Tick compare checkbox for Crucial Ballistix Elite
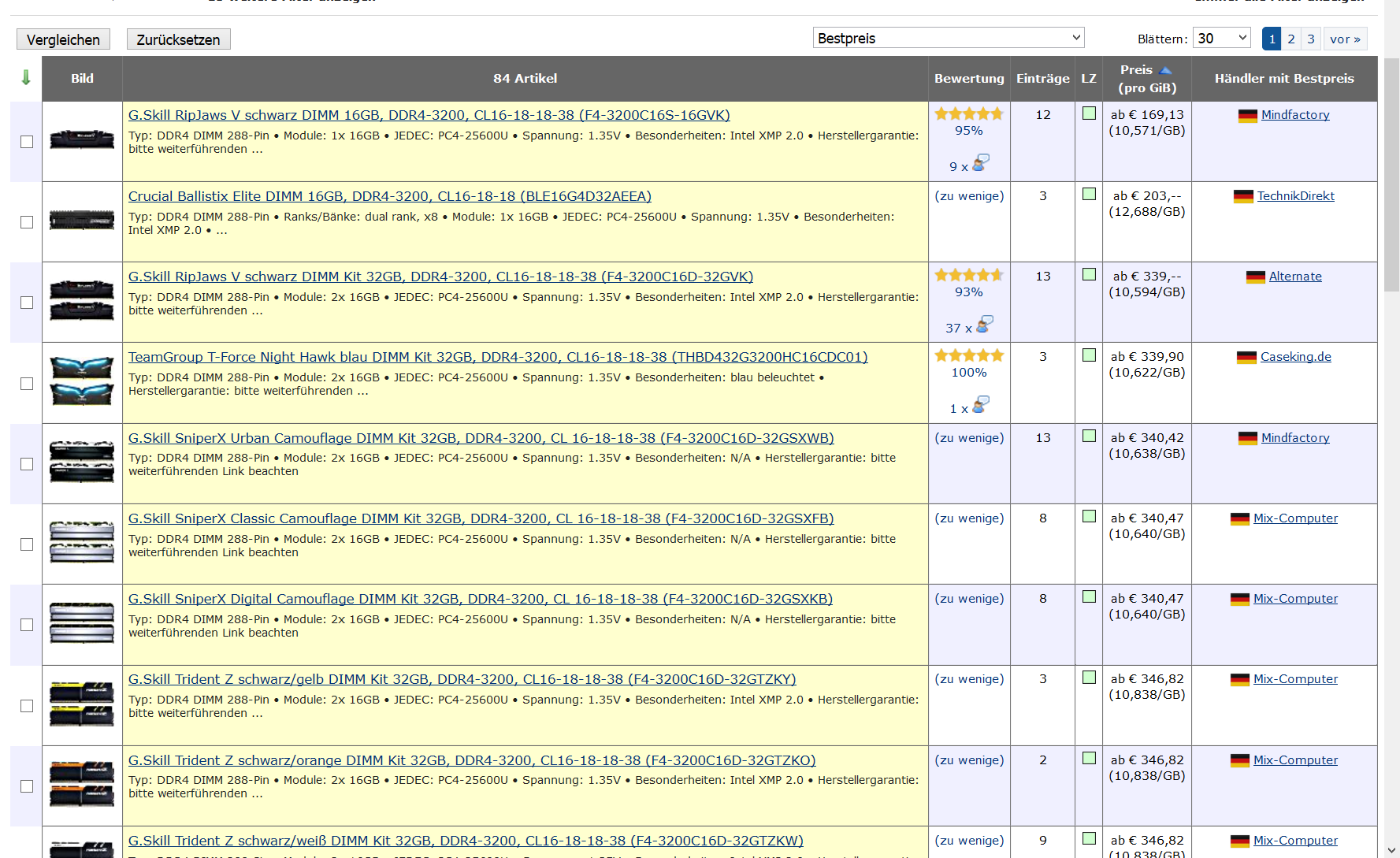This screenshot has height=858, width=1400. tap(27, 222)
